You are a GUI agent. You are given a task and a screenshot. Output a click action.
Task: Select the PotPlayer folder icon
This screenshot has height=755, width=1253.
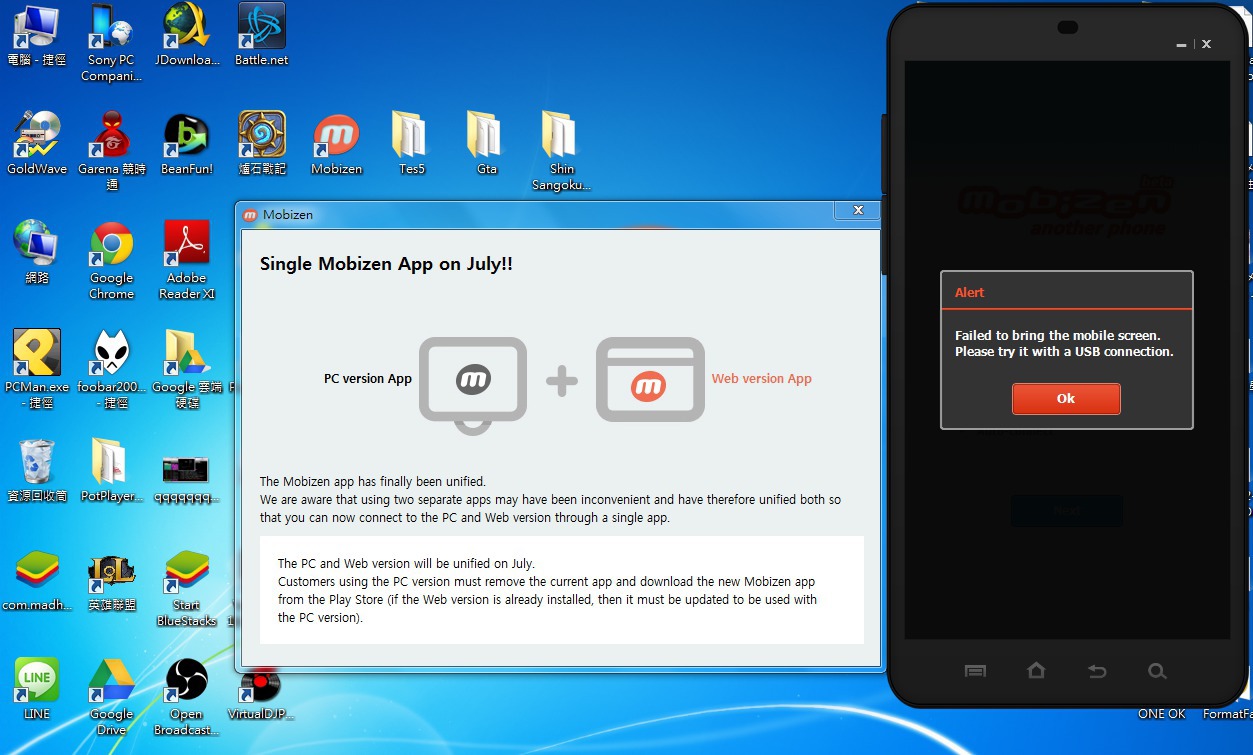pos(111,470)
